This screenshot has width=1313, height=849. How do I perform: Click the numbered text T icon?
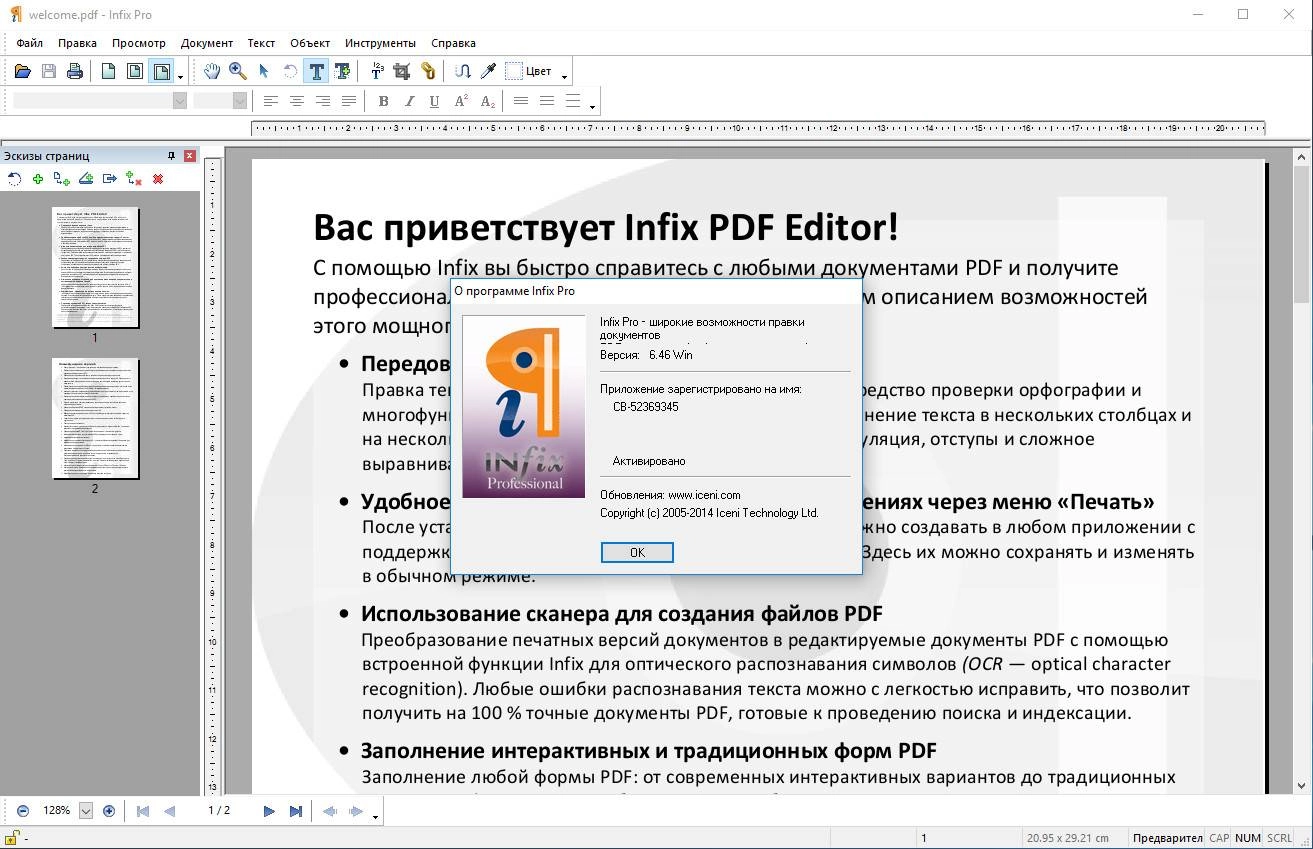[x=377, y=71]
